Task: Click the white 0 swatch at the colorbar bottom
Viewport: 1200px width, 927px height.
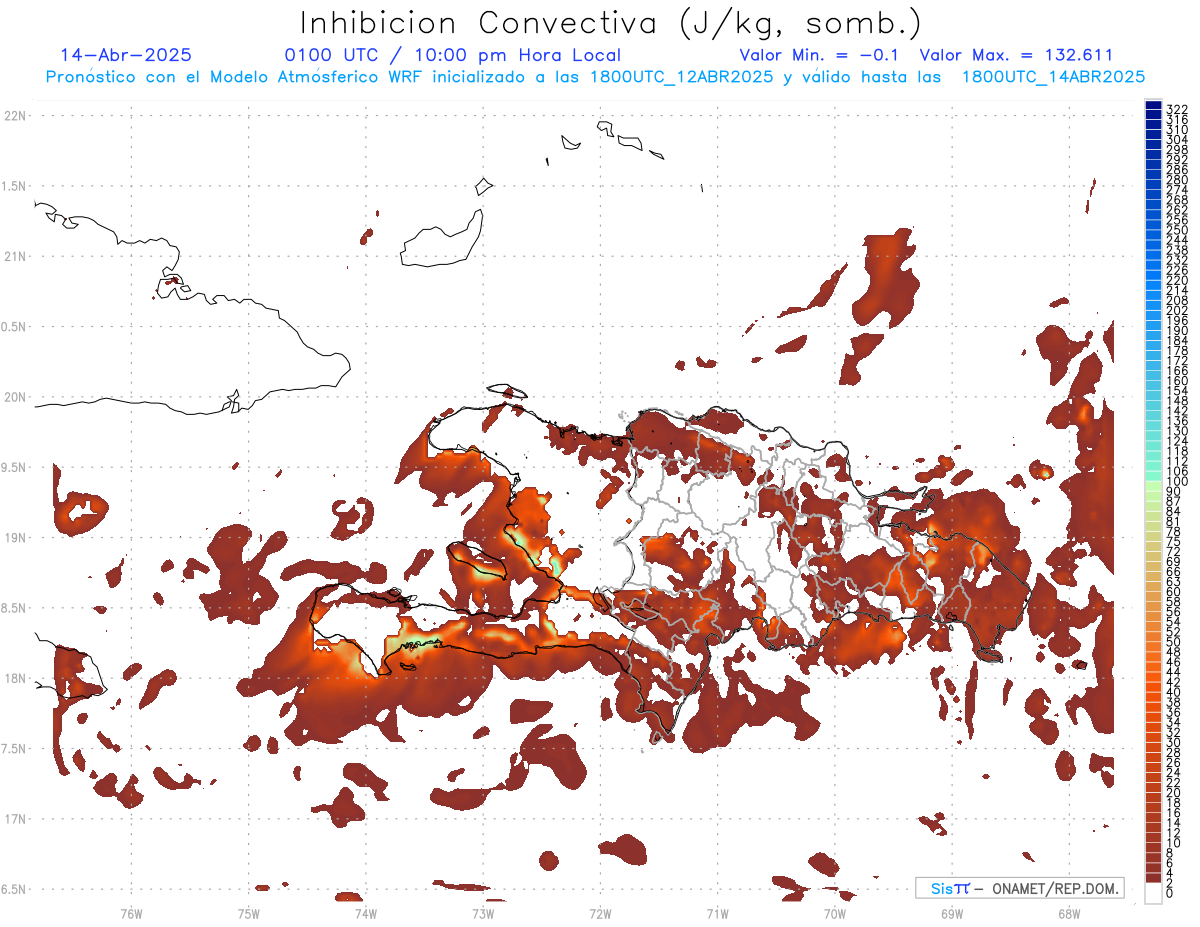Action: tap(1153, 894)
